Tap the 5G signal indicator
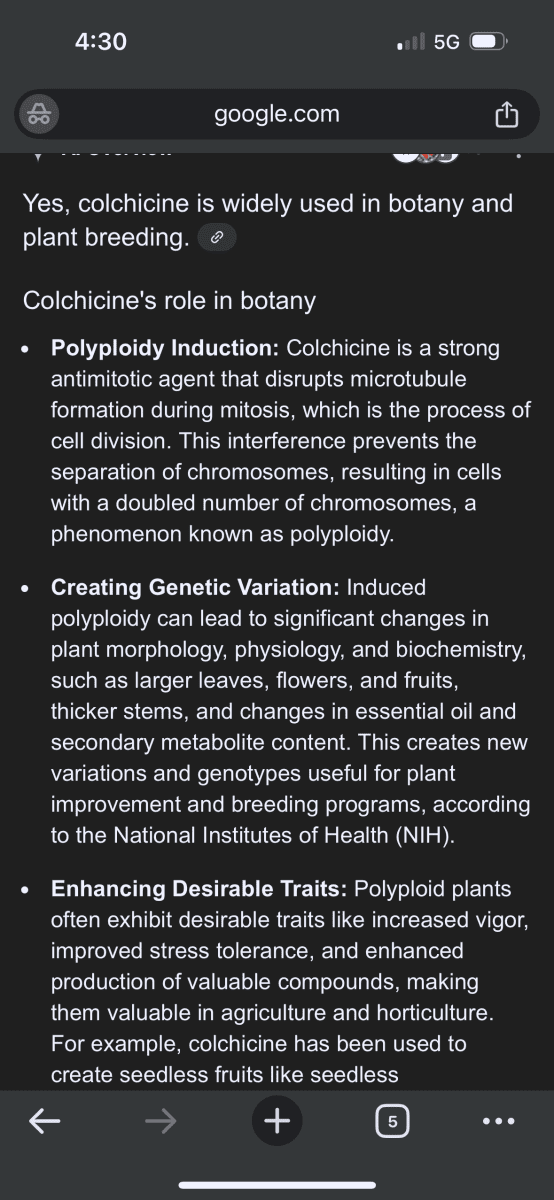Screen dimensions: 554x1200 coord(447,42)
